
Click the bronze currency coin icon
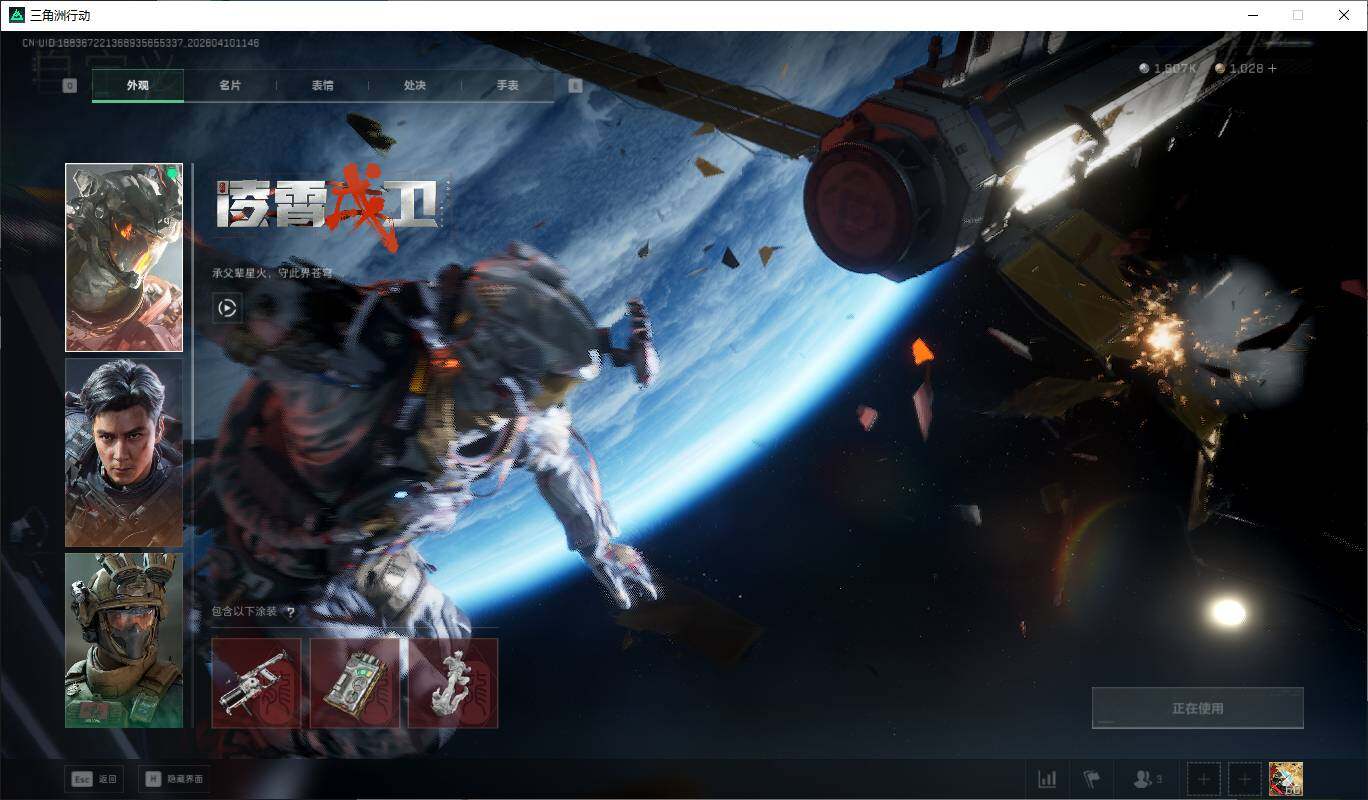1220,69
